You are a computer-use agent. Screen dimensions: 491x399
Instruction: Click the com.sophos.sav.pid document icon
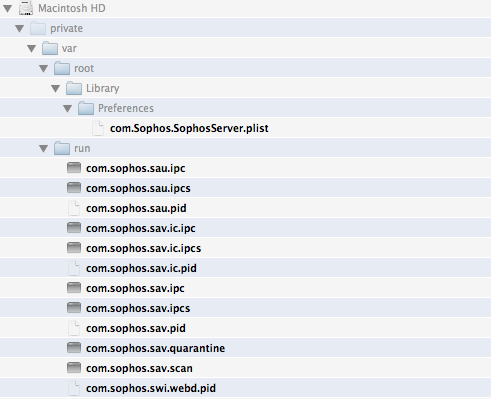coord(74,328)
